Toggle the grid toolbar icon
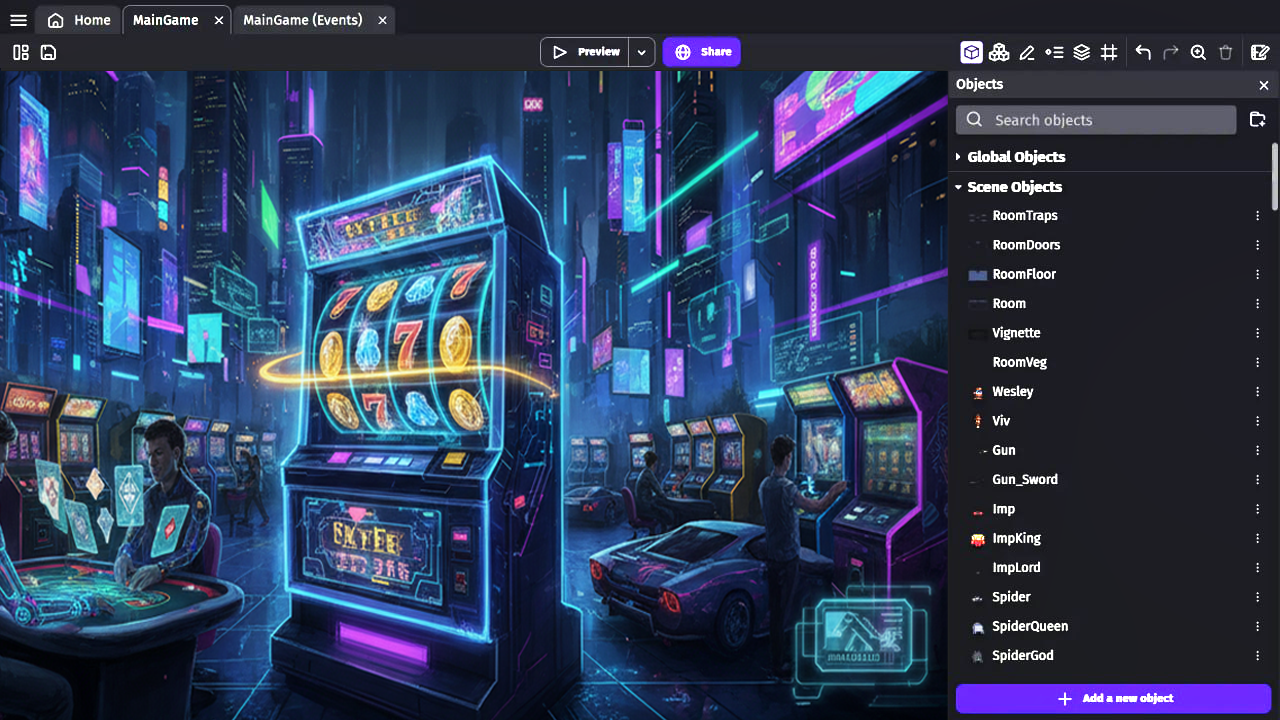 click(x=1109, y=52)
